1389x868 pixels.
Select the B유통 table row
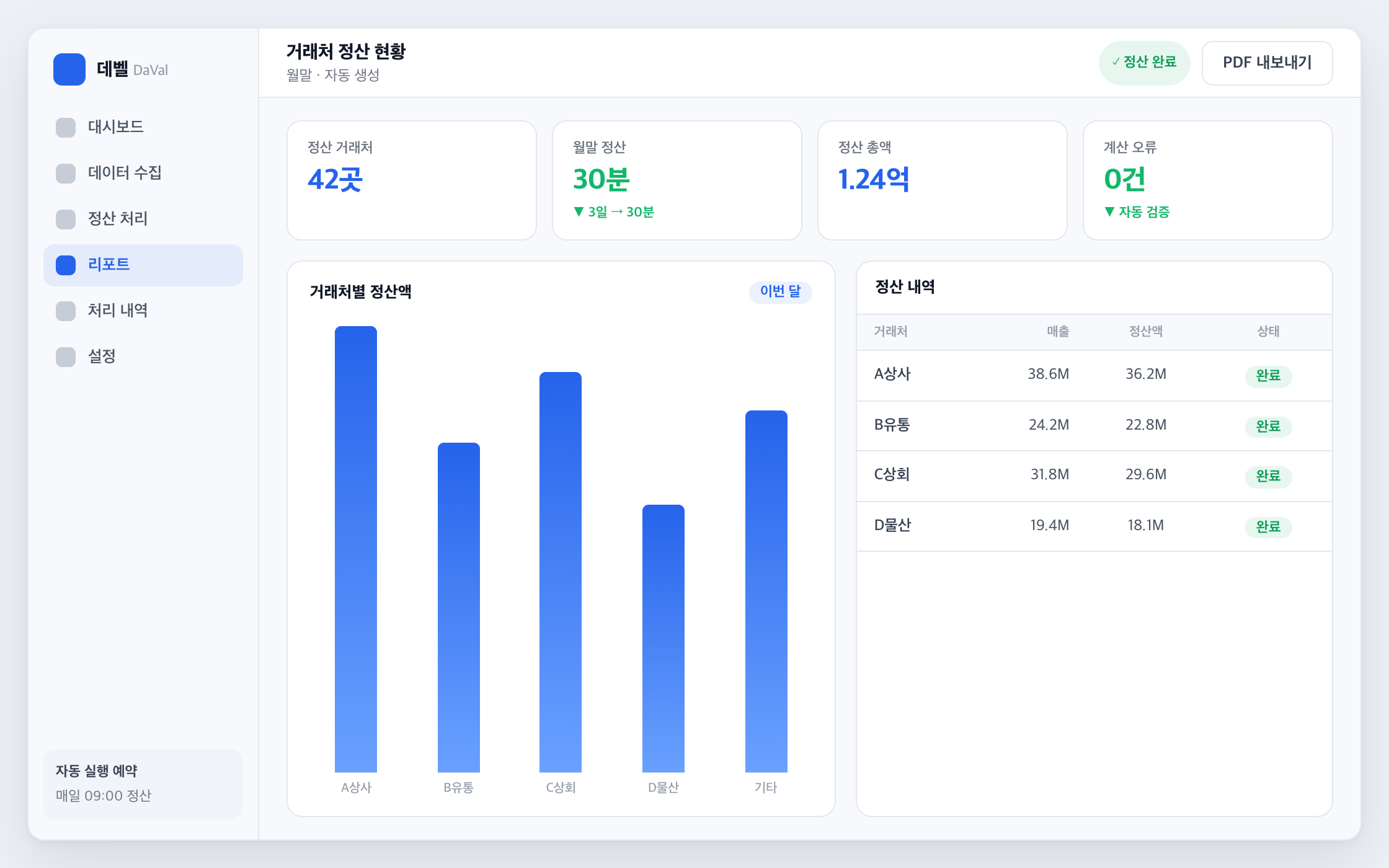(x=1094, y=426)
